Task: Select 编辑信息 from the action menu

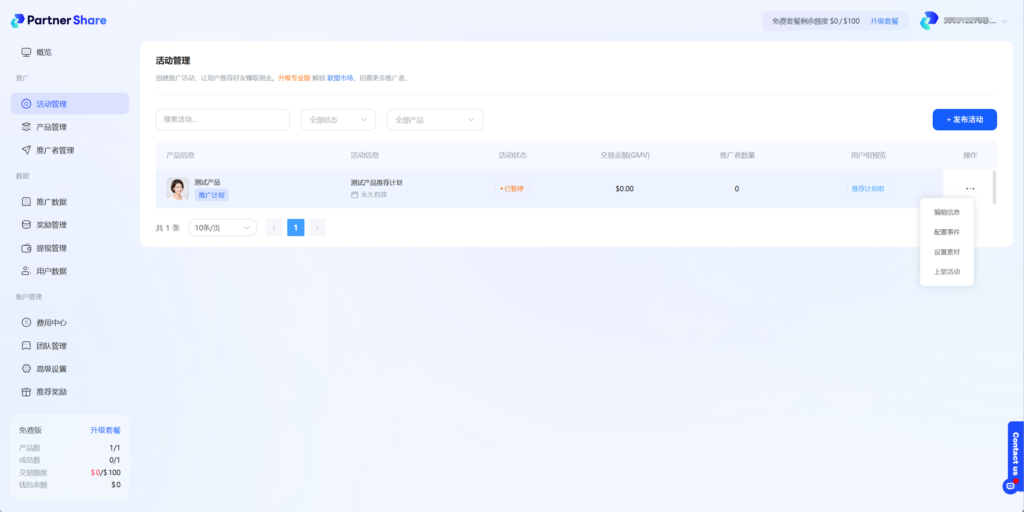Action: point(946,212)
